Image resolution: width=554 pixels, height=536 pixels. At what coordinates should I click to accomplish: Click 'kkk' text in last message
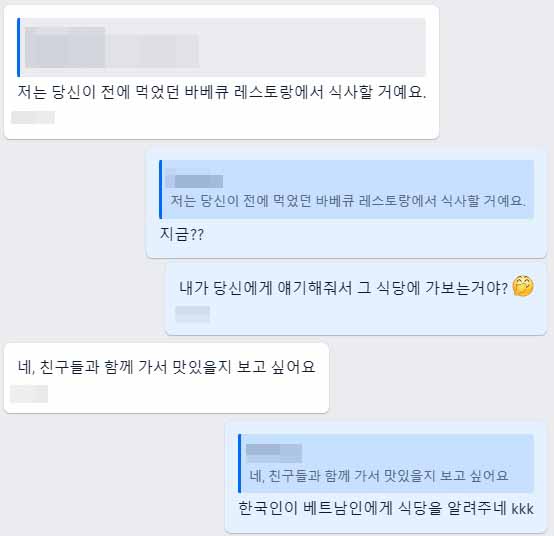(x=523, y=508)
